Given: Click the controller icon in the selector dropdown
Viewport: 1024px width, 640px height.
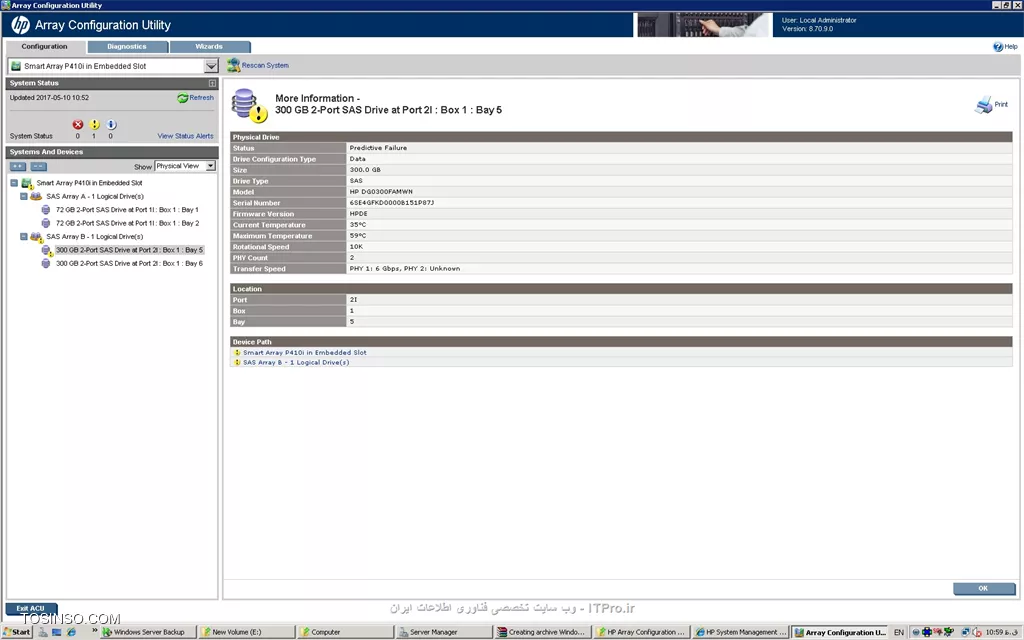Looking at the screenshot, I should tap(16, 66).
